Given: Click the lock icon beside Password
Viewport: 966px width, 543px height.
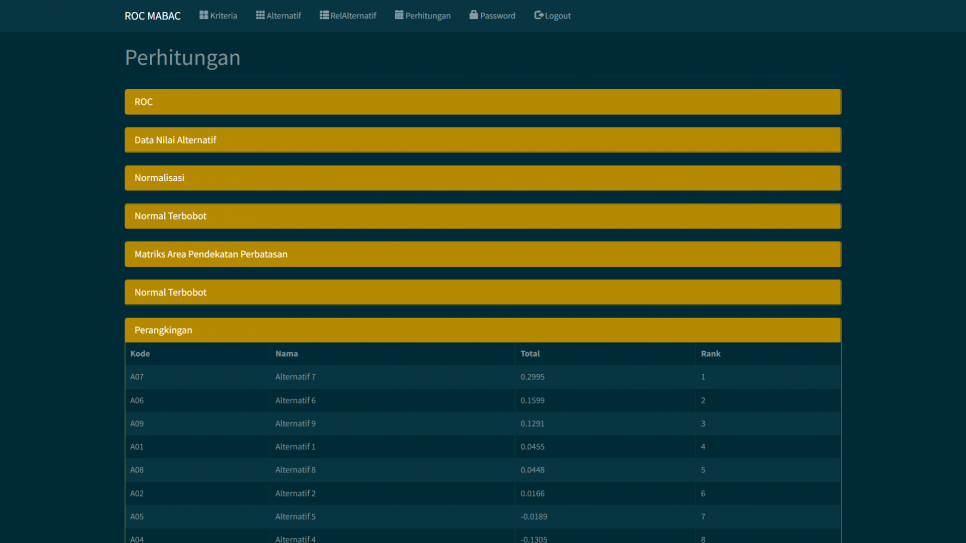Looking at the screenshot, I should [x=474, y=15].
